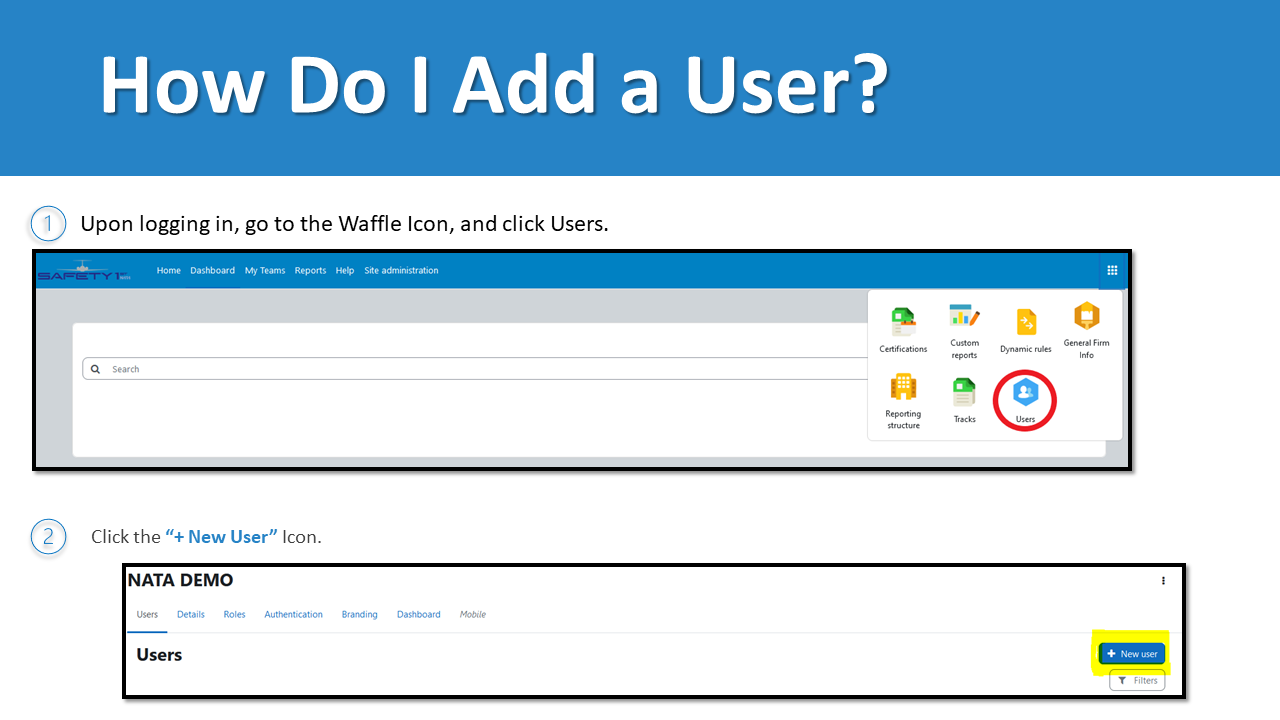Open the Waffle icon in the top bar
This screenshot has height=720, width=1280.
tap(1112, 270)
